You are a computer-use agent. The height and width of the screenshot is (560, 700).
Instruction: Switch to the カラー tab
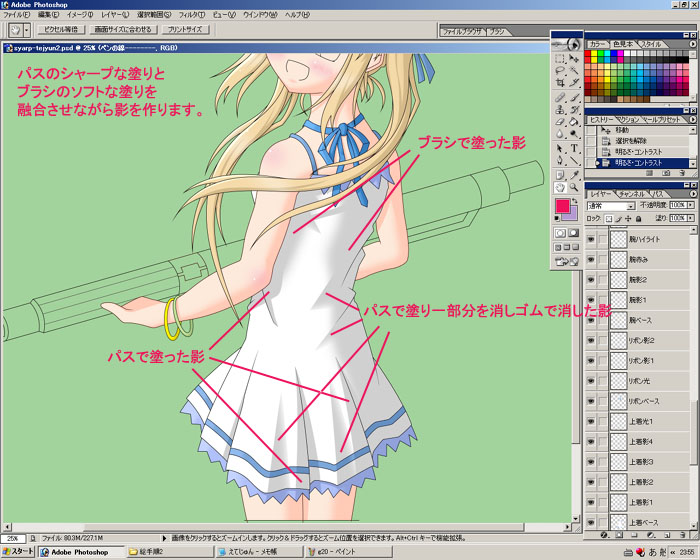[x=596, y=44]
